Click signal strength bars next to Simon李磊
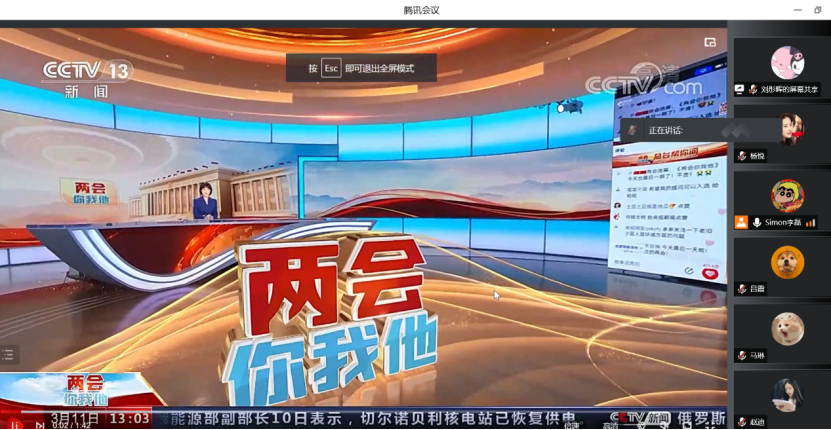831x430 pixels. pos(811,222)
